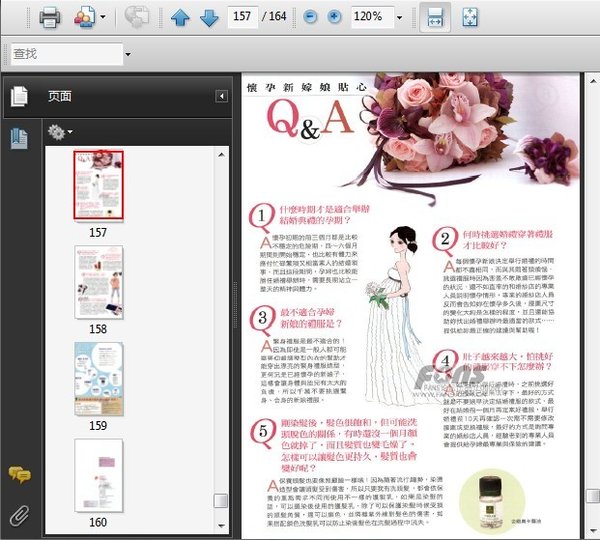Screen dimensions: 600x540
Task: Click the share/collaborate icon
Action: coord(84,17)
